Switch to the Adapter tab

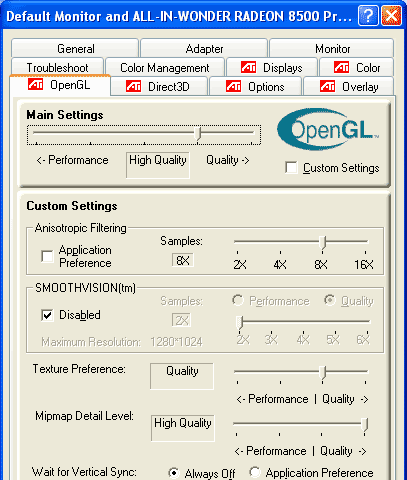tap(204, 49)
